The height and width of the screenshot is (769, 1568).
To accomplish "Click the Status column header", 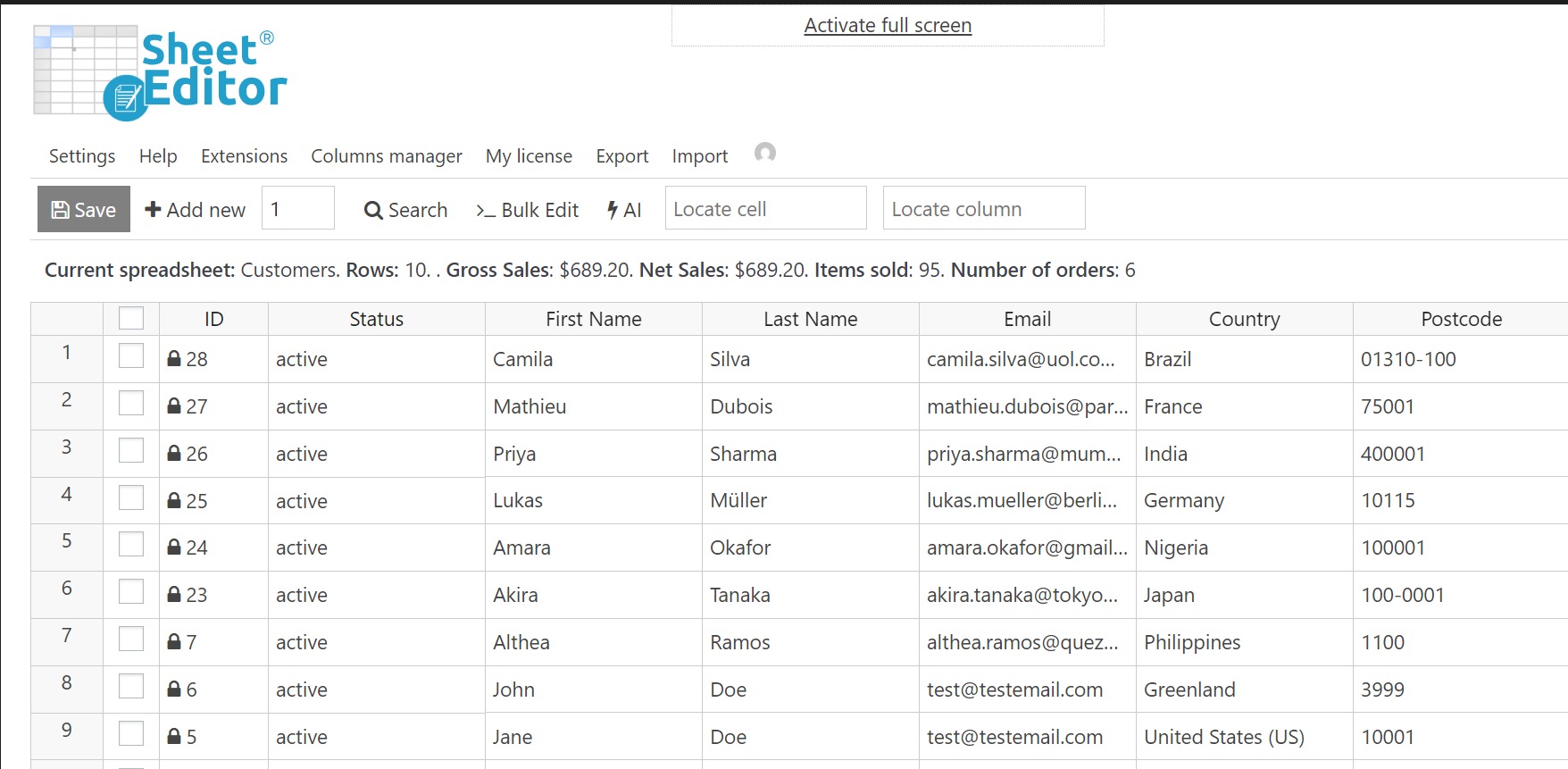I will click(x=377, y=319).
